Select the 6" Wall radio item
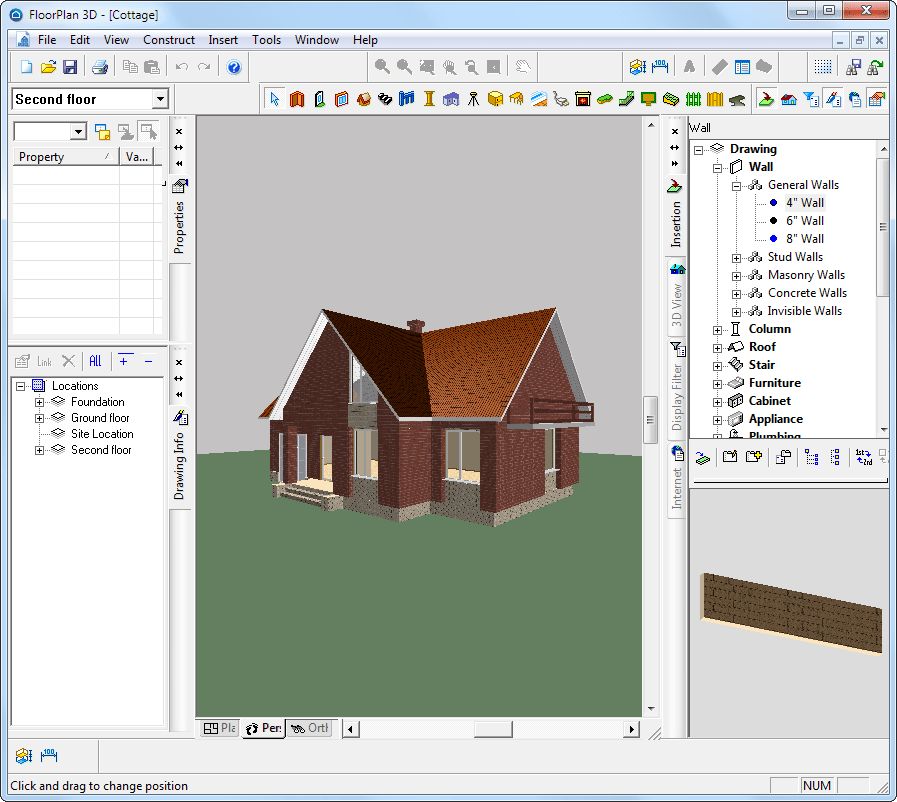The width and height of the screenshot is (897, 802). pyautogui.click(x=804, y=221)
